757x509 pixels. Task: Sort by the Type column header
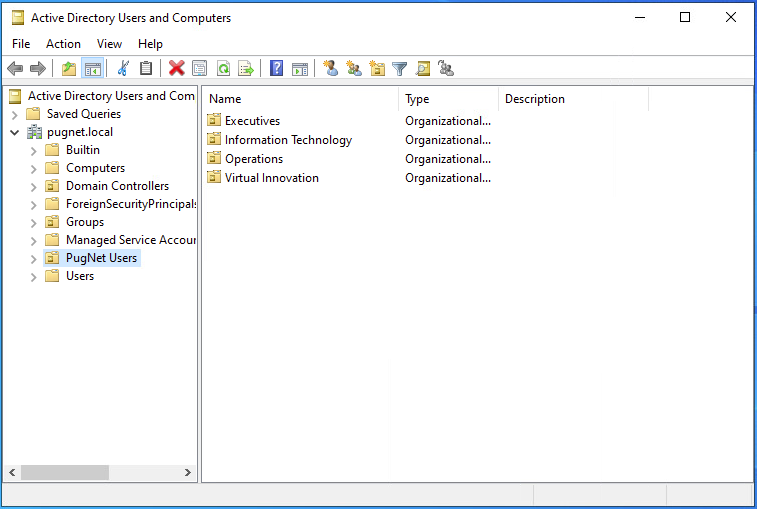(449, 99)
